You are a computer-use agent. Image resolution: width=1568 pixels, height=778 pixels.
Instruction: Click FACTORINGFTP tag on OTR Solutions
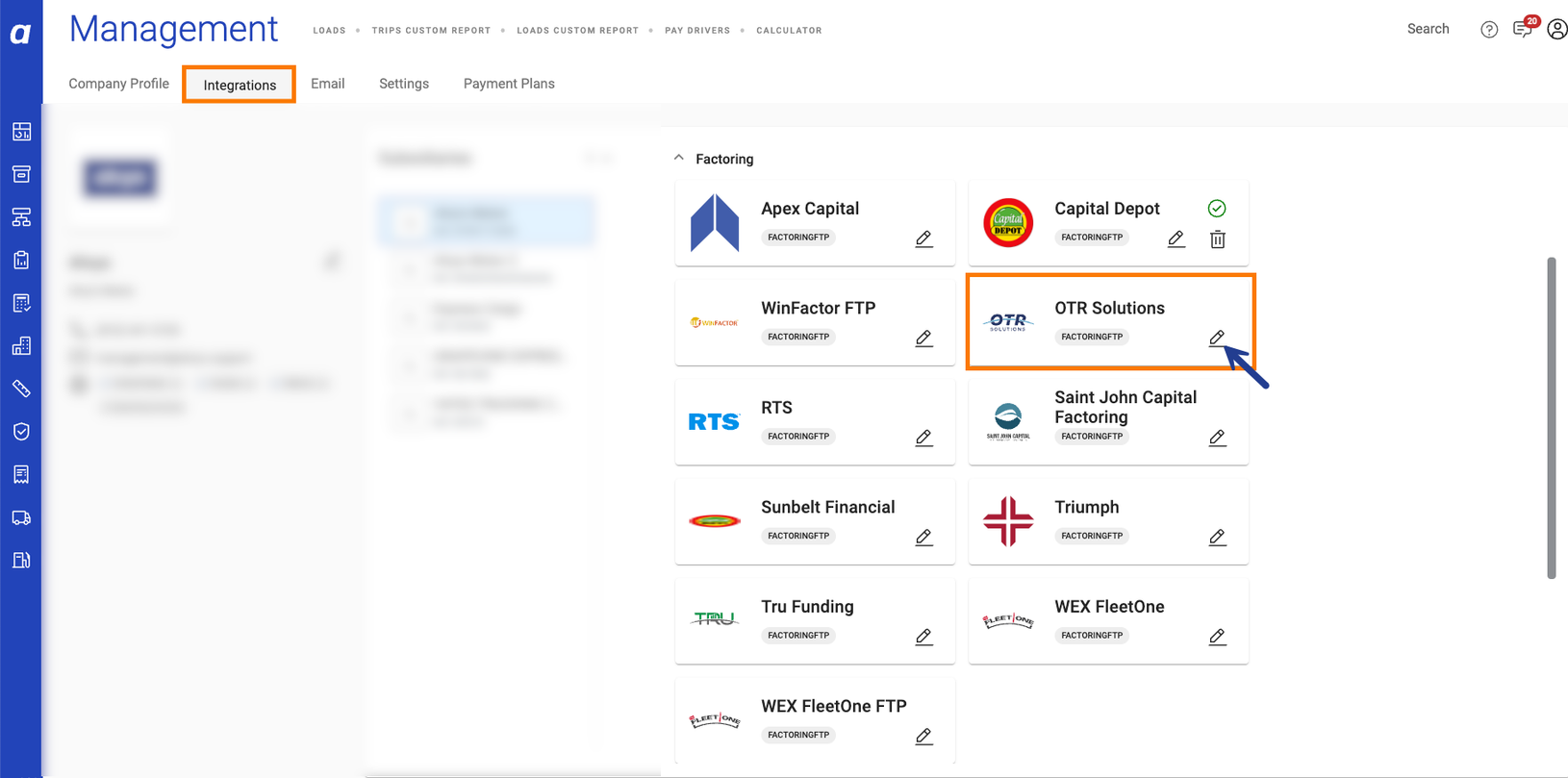click(1092, 337)
